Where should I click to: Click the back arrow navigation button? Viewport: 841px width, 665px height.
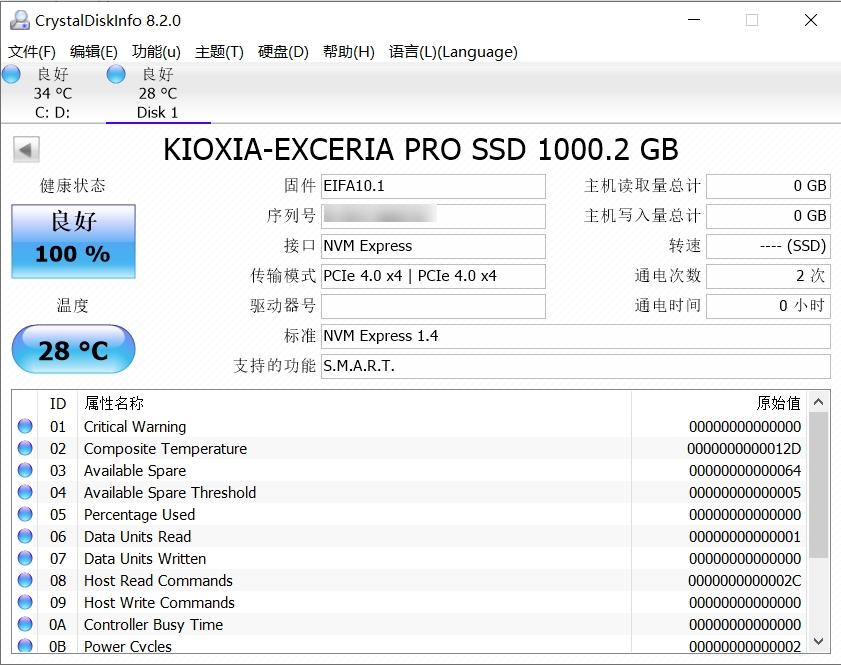[x=24, y=148]
